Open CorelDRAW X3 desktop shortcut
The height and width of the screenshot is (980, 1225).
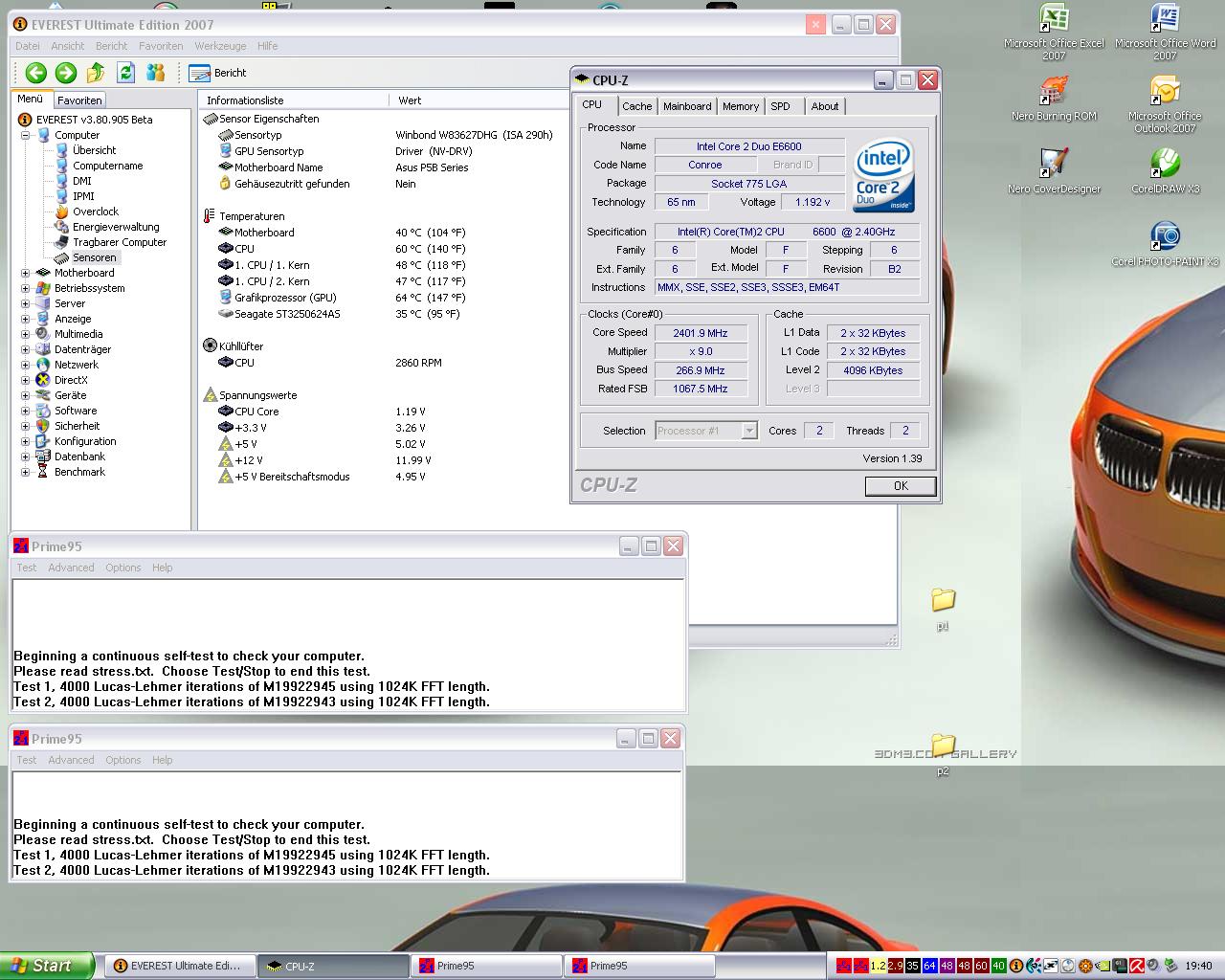1165,171
